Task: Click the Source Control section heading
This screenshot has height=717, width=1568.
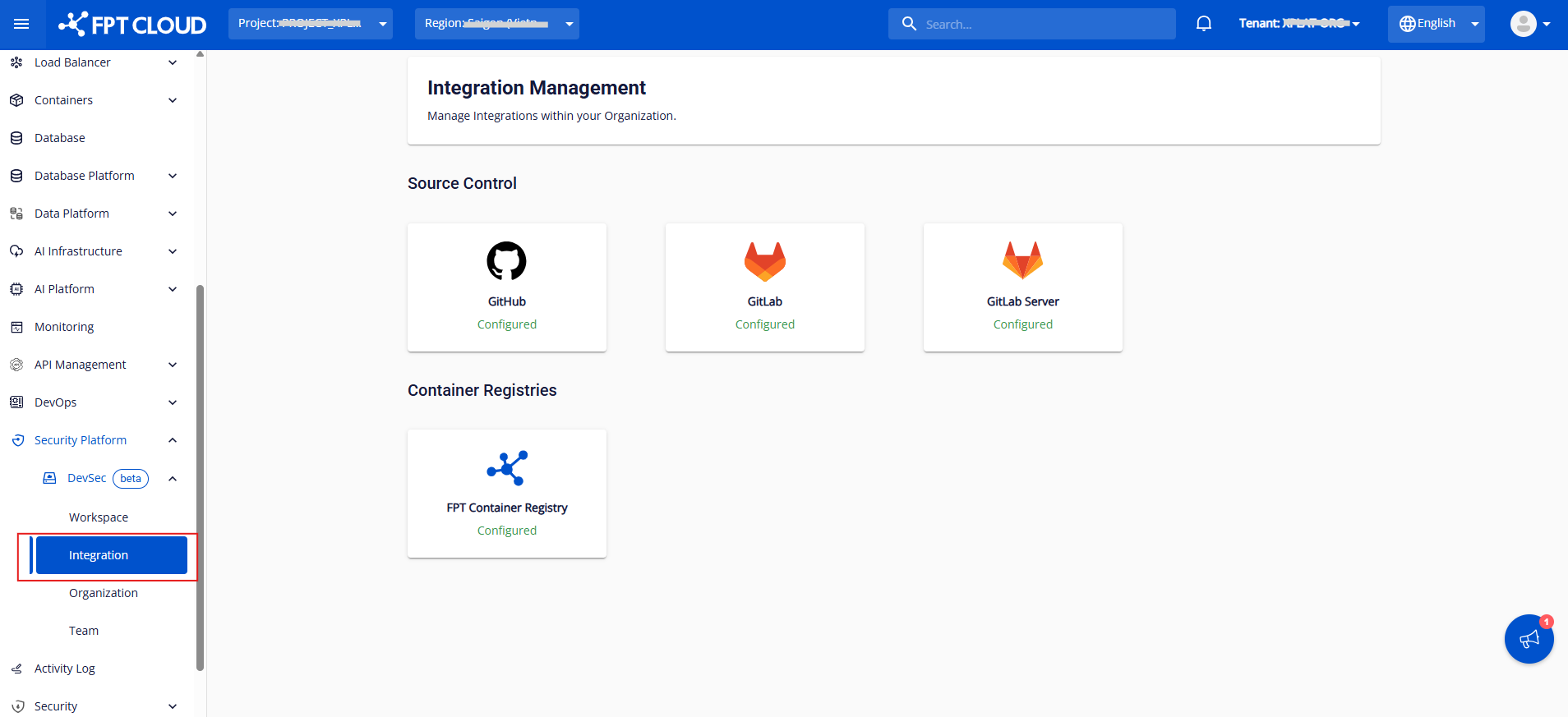Action: [462, 183]
